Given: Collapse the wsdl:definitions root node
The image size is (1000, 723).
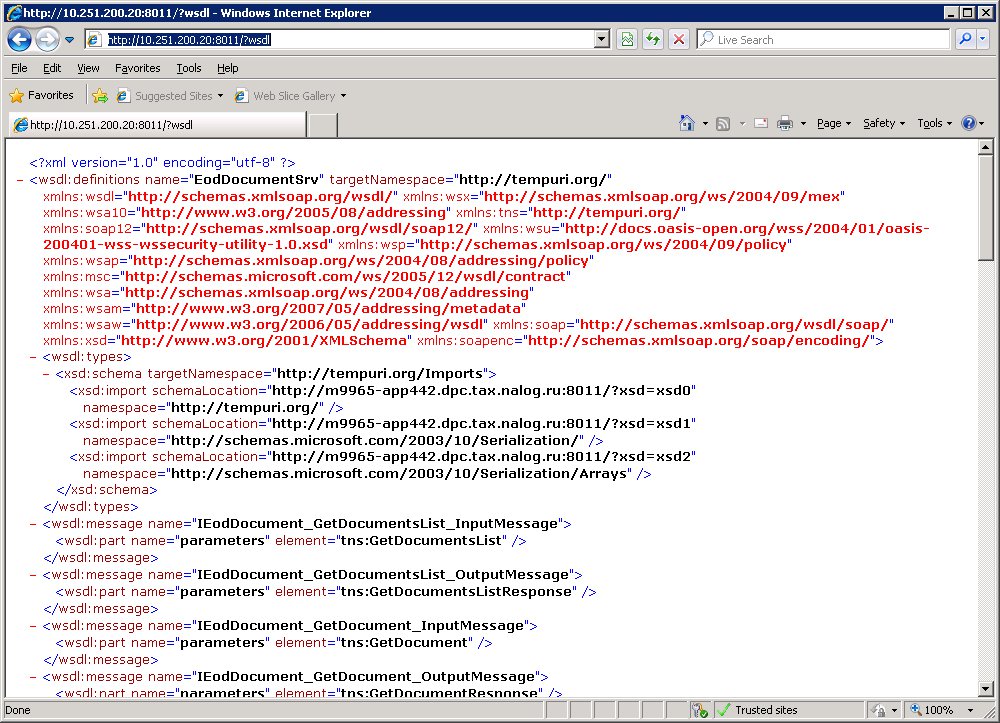Looking at the screenshot, I should point(21,180).
